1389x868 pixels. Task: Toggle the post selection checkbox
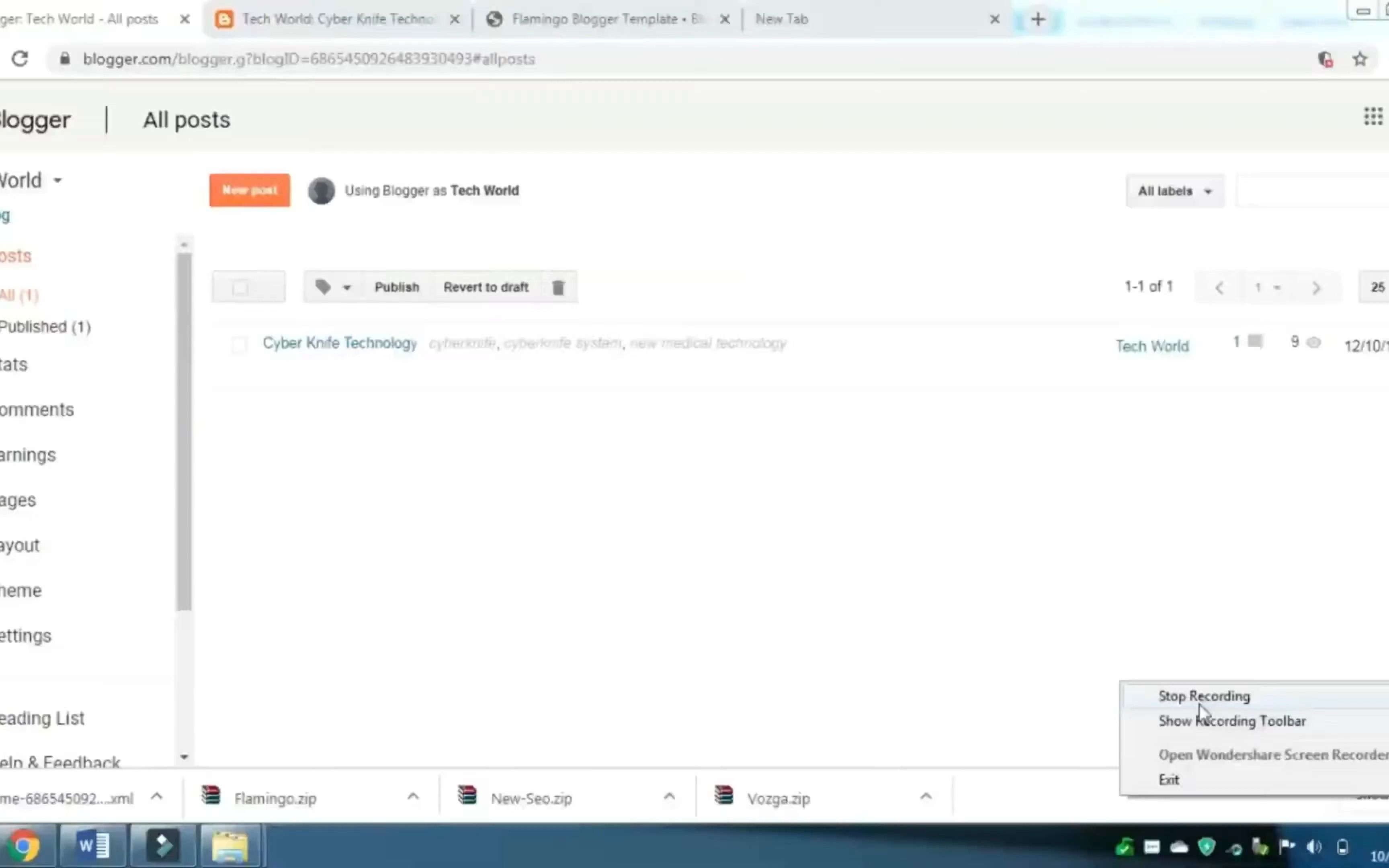pos(240,343)
